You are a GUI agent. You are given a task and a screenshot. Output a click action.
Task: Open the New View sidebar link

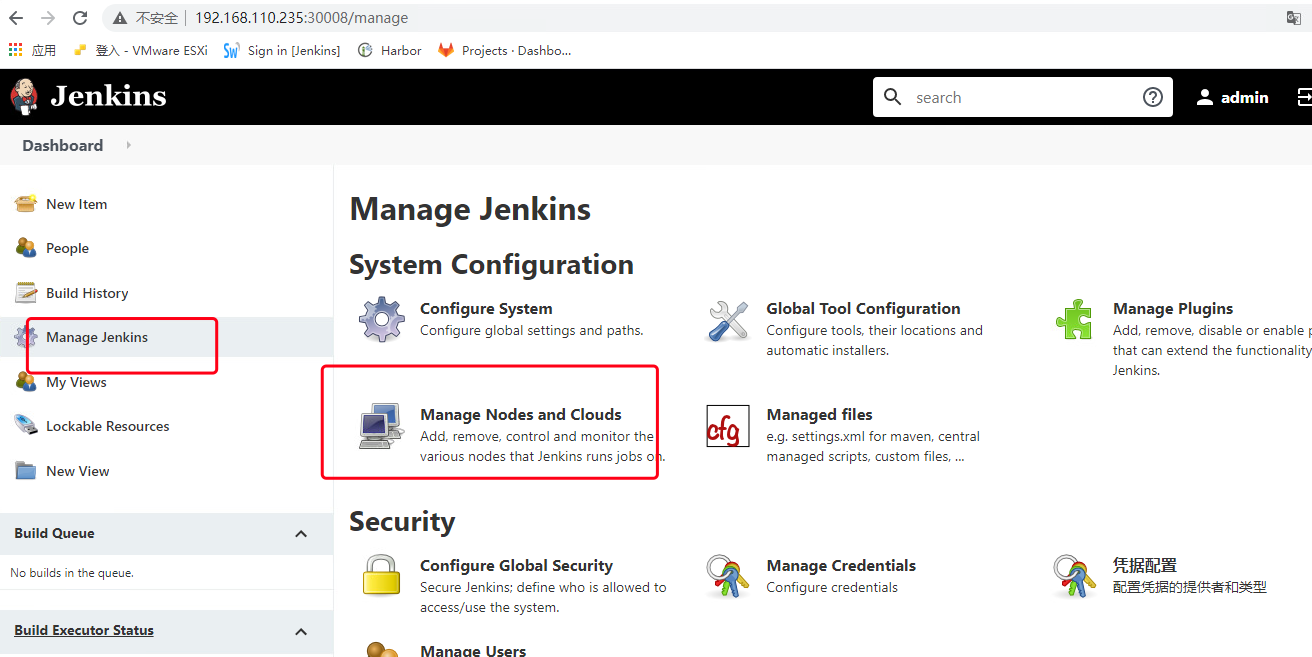(x=78, y=471)
